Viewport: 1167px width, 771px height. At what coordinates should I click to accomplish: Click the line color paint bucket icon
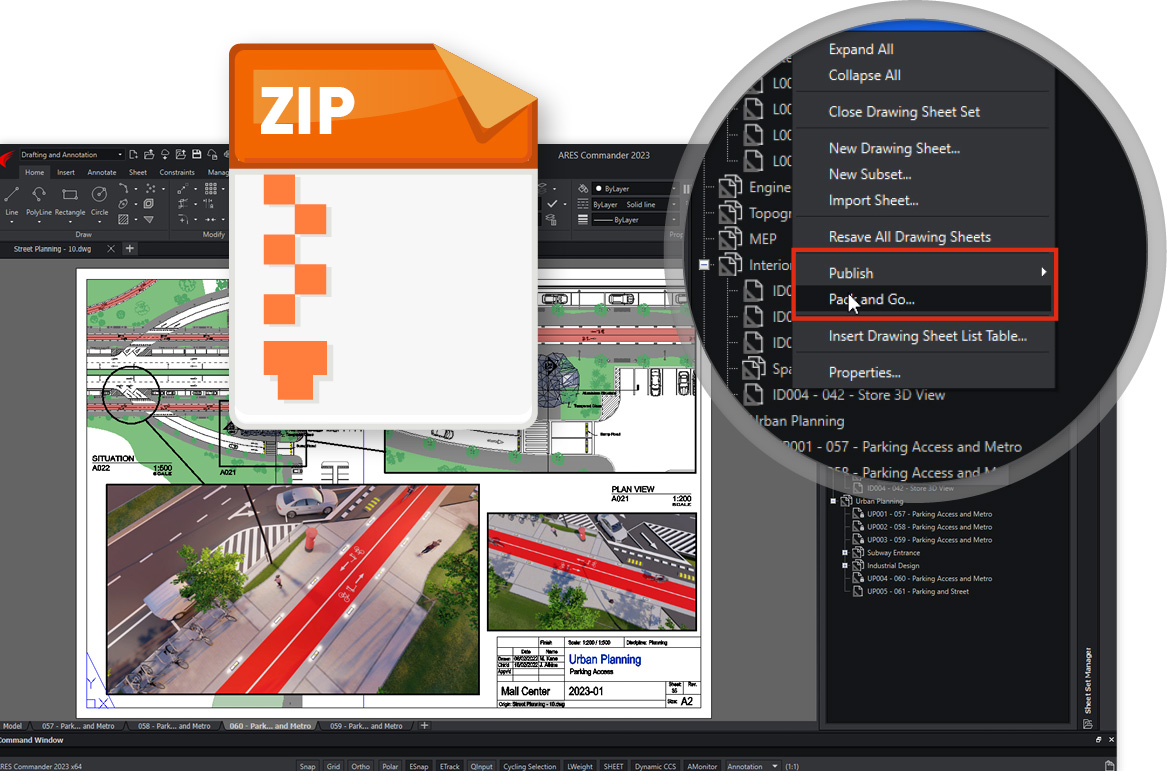(583, 188)
